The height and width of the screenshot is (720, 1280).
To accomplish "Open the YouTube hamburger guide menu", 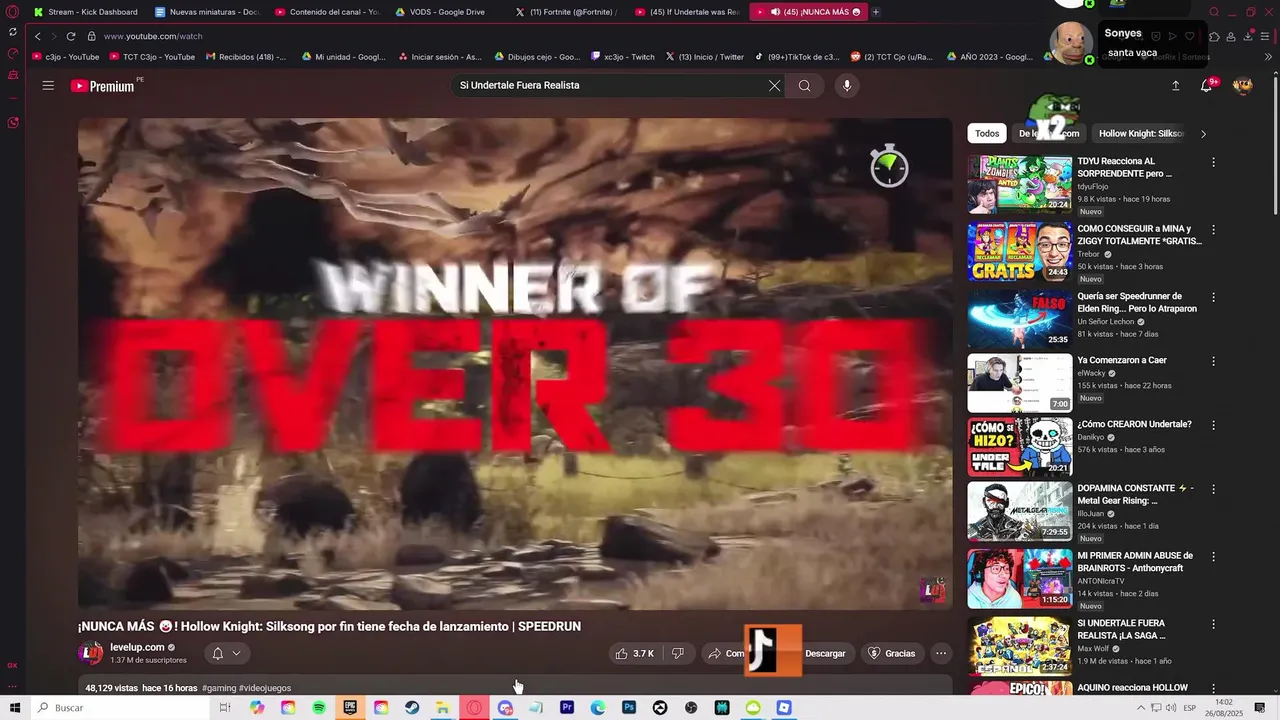I will click(48, 85).
